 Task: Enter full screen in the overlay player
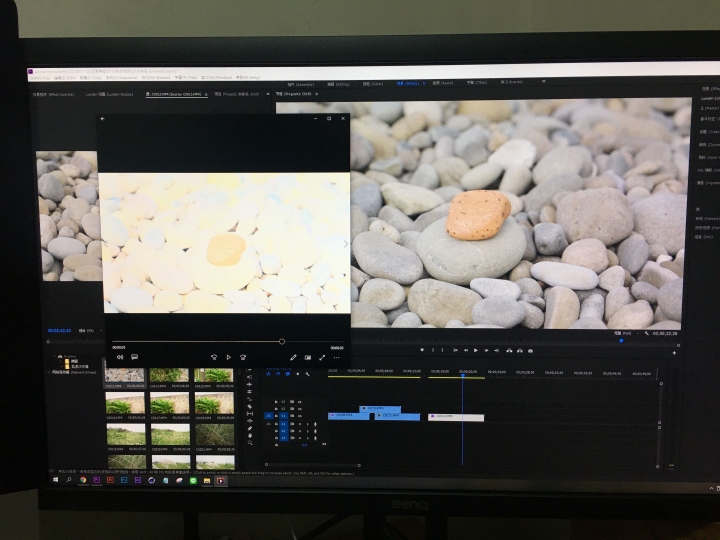click(x=322, y=357)
